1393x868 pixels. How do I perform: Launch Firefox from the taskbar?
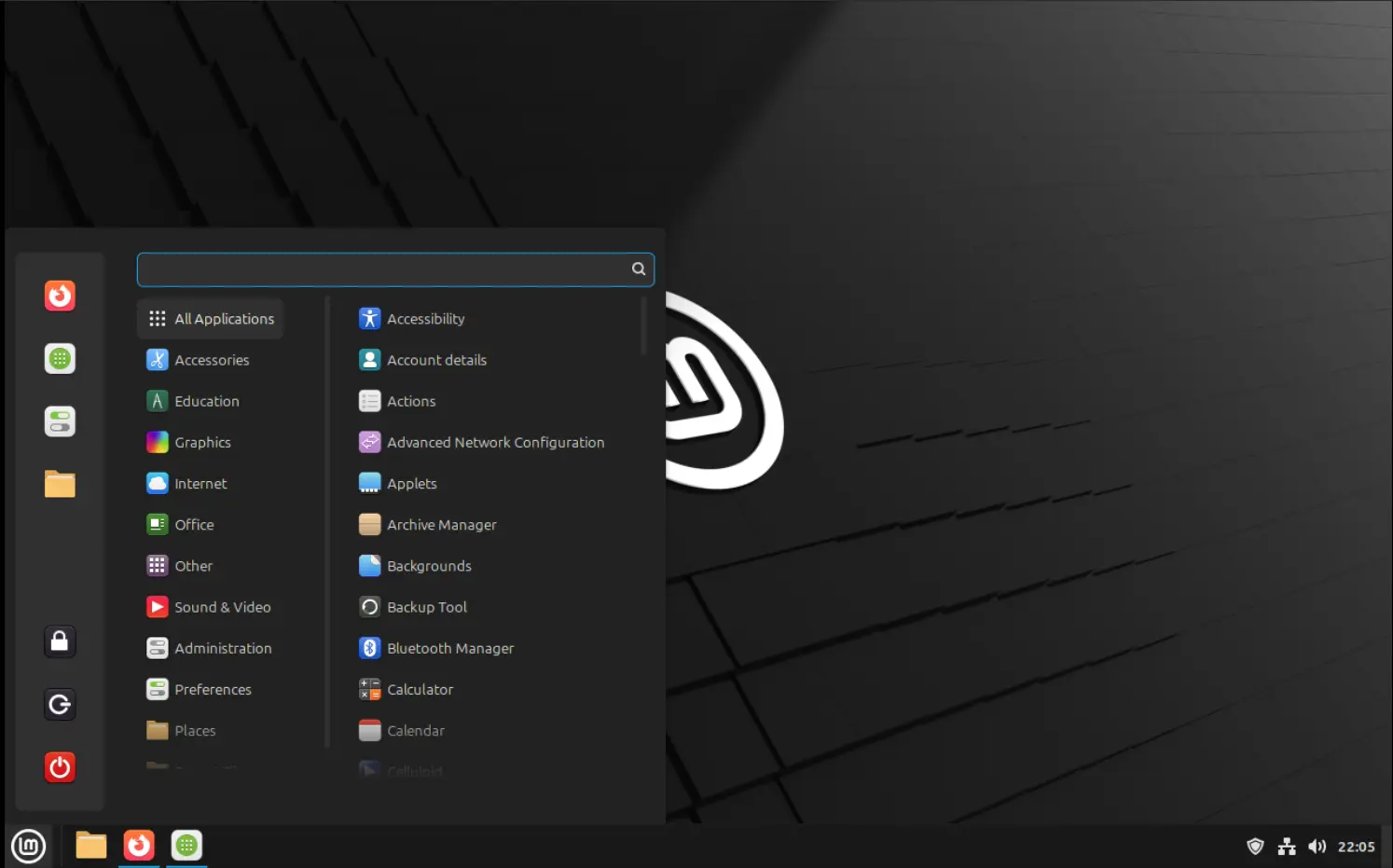click(139, 846)
